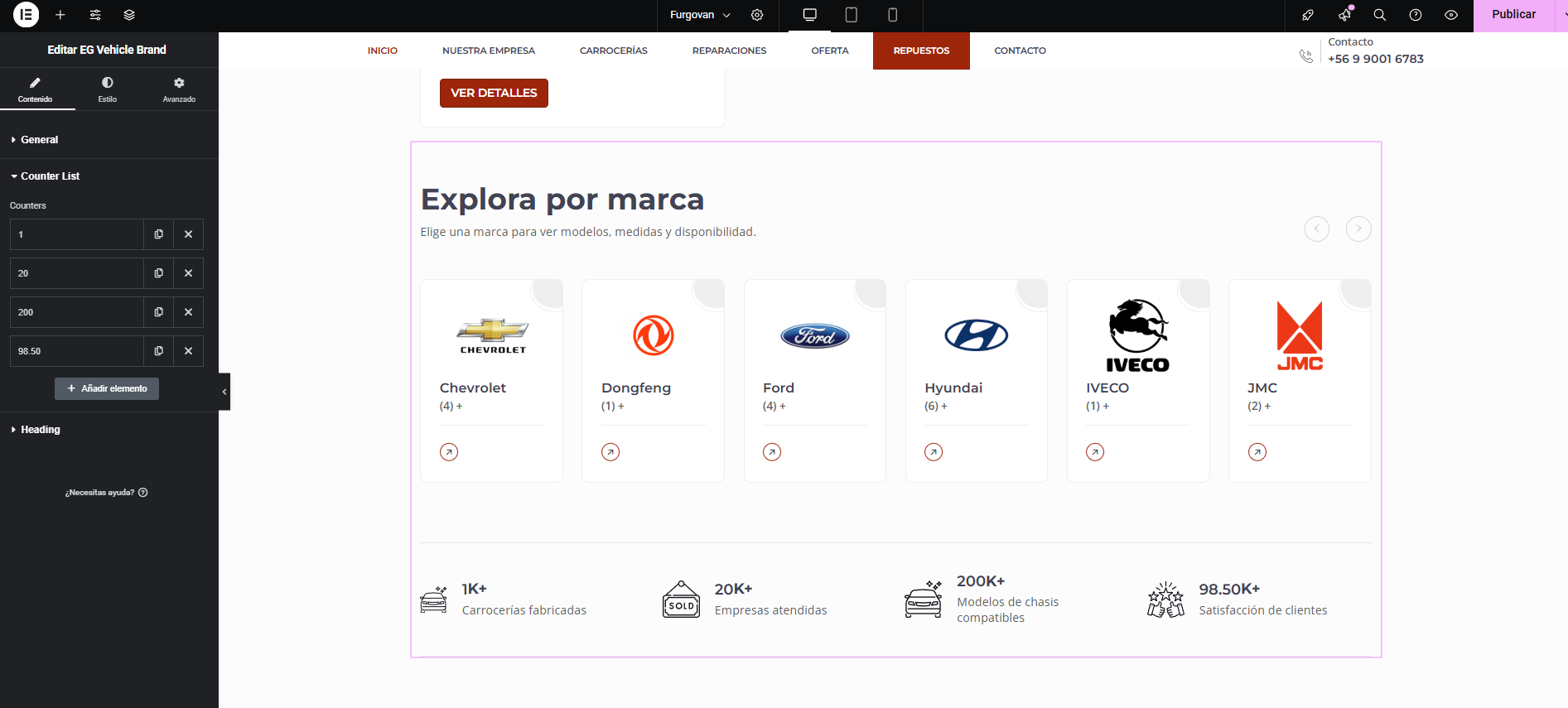Click the carousel next arrow
Image resolution: width=1568 pixels, height=708 pixels.
point(1358,229)
